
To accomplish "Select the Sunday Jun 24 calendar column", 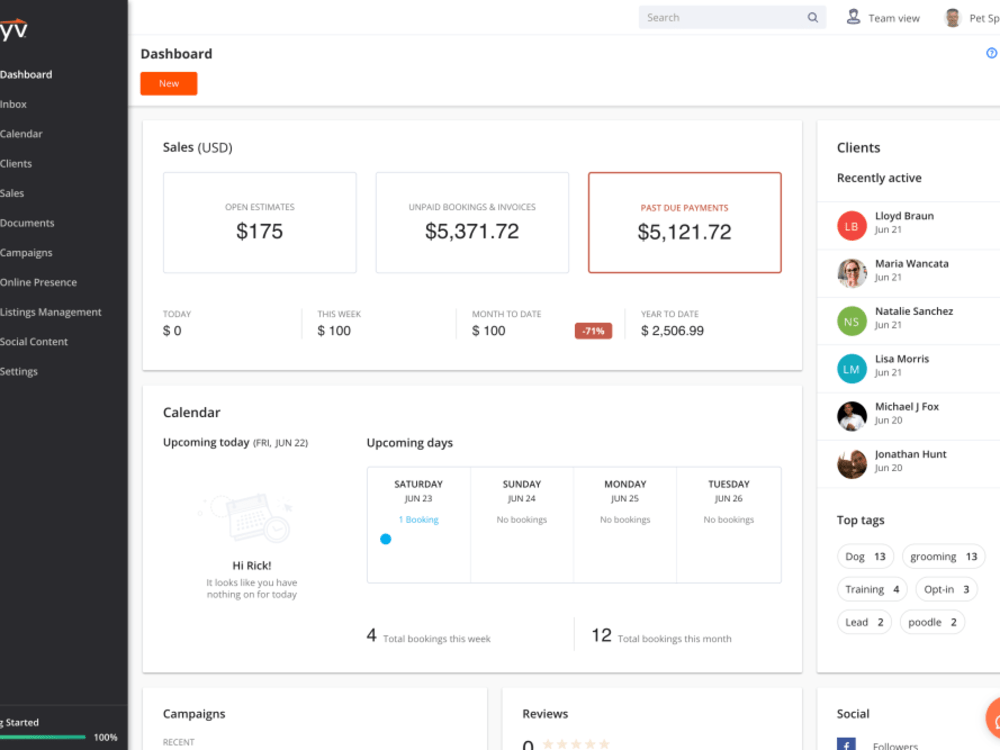I will pos(522,525).
